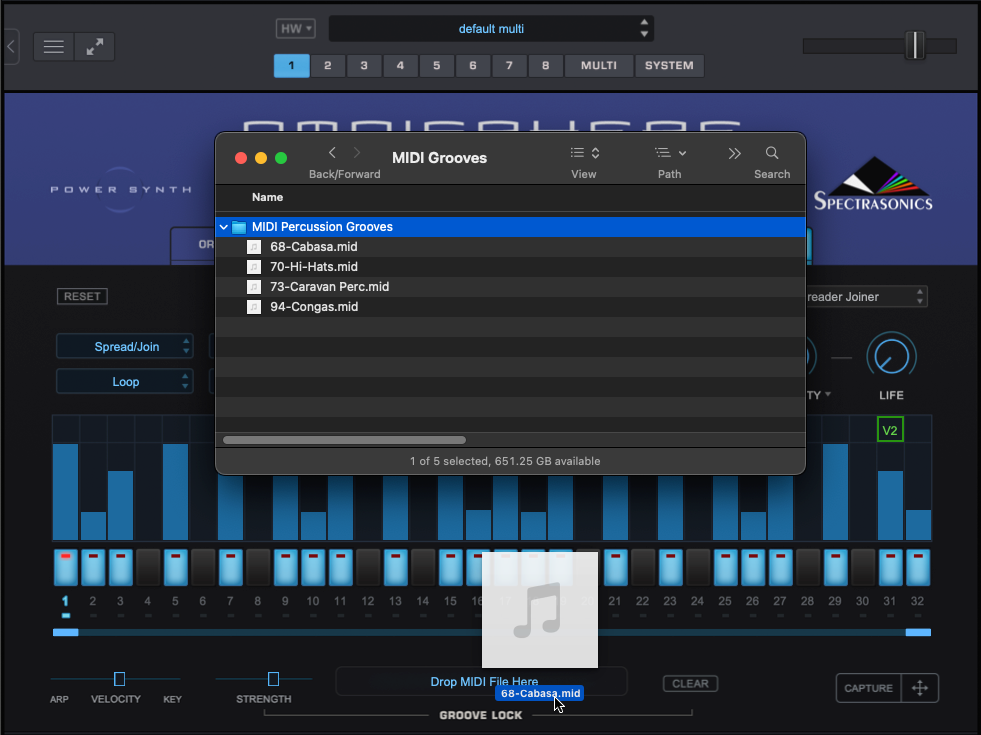Select part 8 tab
This screenshot has height=735, width=981.
tap(546, 66)
